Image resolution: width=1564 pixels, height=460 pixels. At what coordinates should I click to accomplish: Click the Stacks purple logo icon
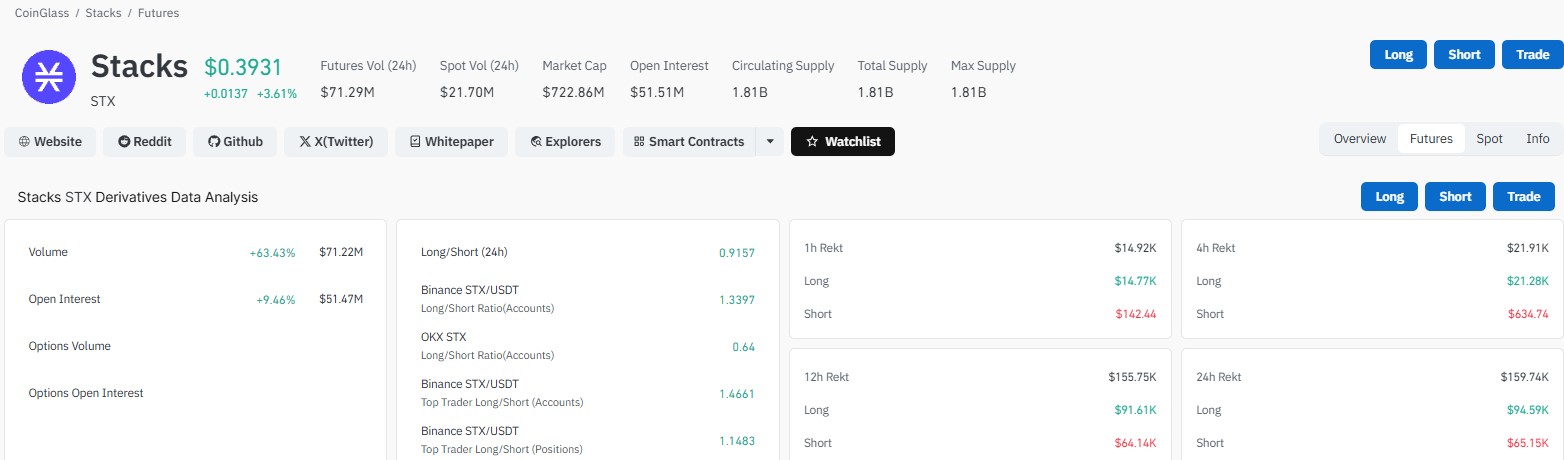[x=48, y=76]
